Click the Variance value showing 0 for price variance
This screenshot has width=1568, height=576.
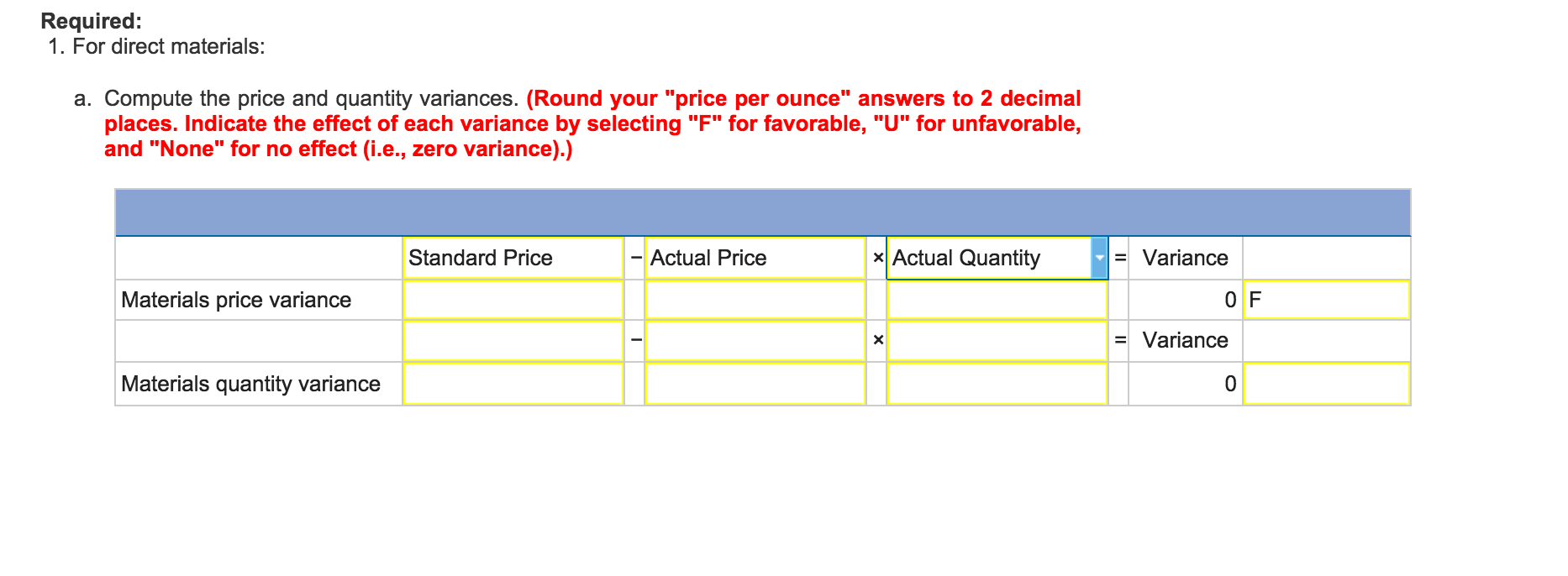1185,299
